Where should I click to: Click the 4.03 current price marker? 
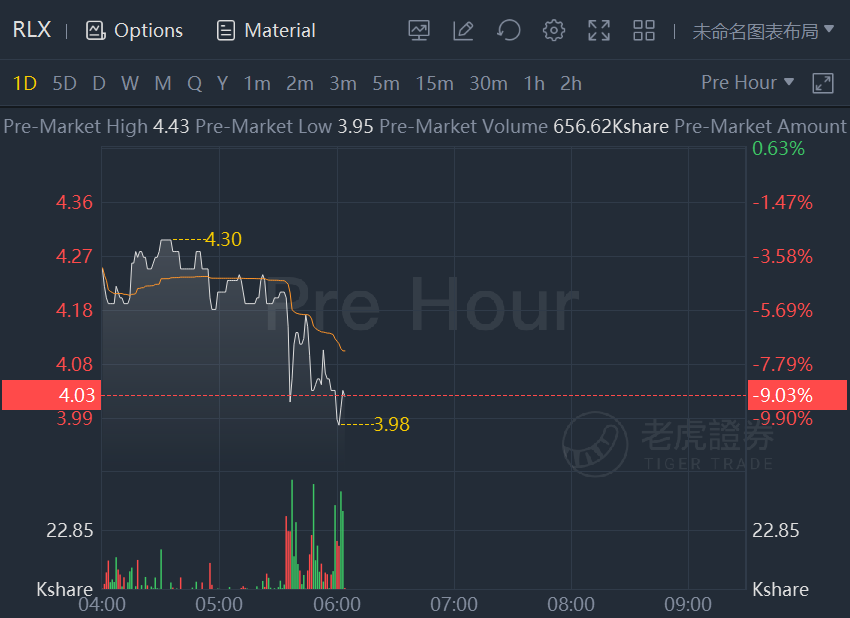(51, 395)
